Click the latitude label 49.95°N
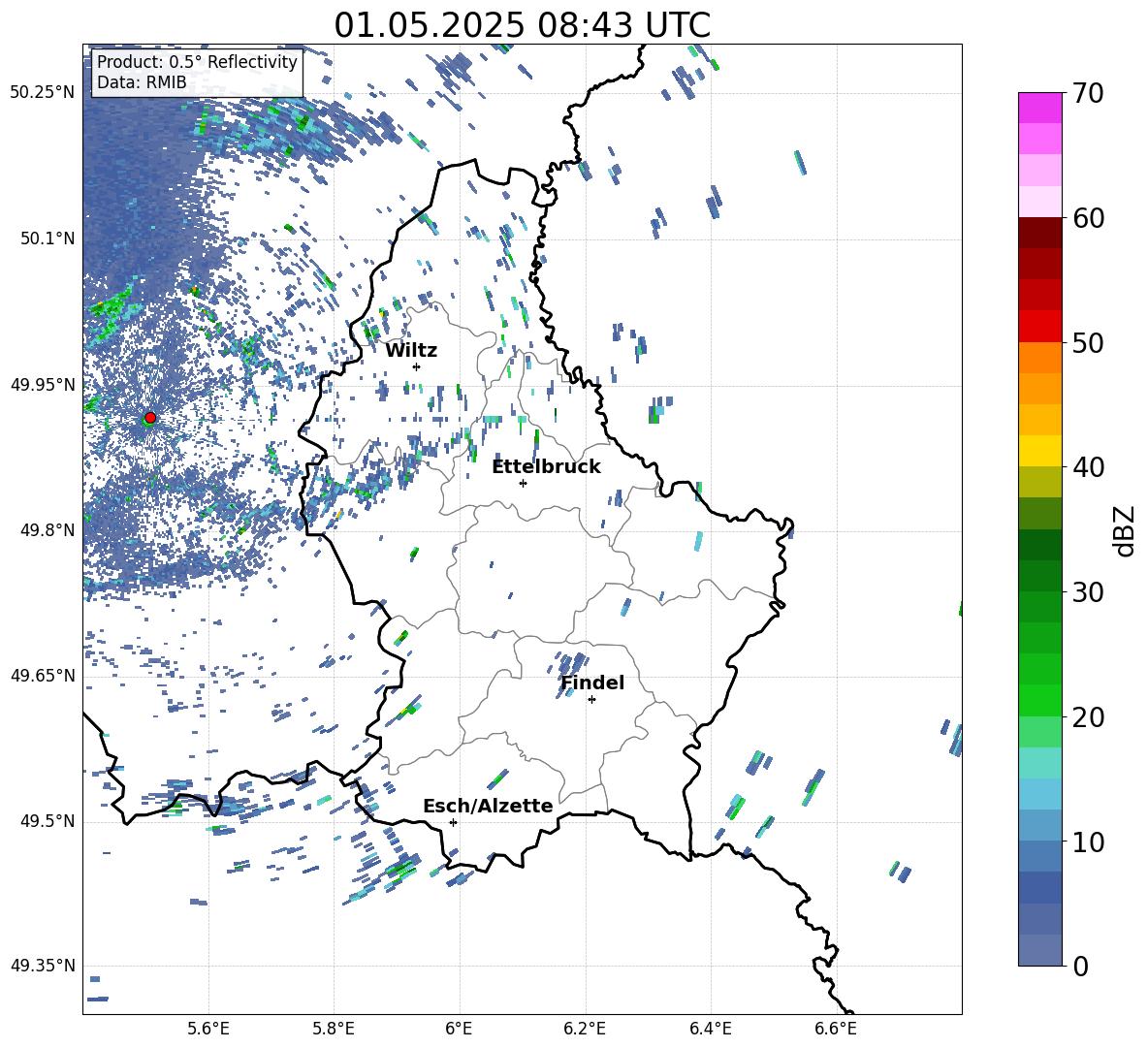The width and height of the screenshot is (1148, 1048). (43, 385)
